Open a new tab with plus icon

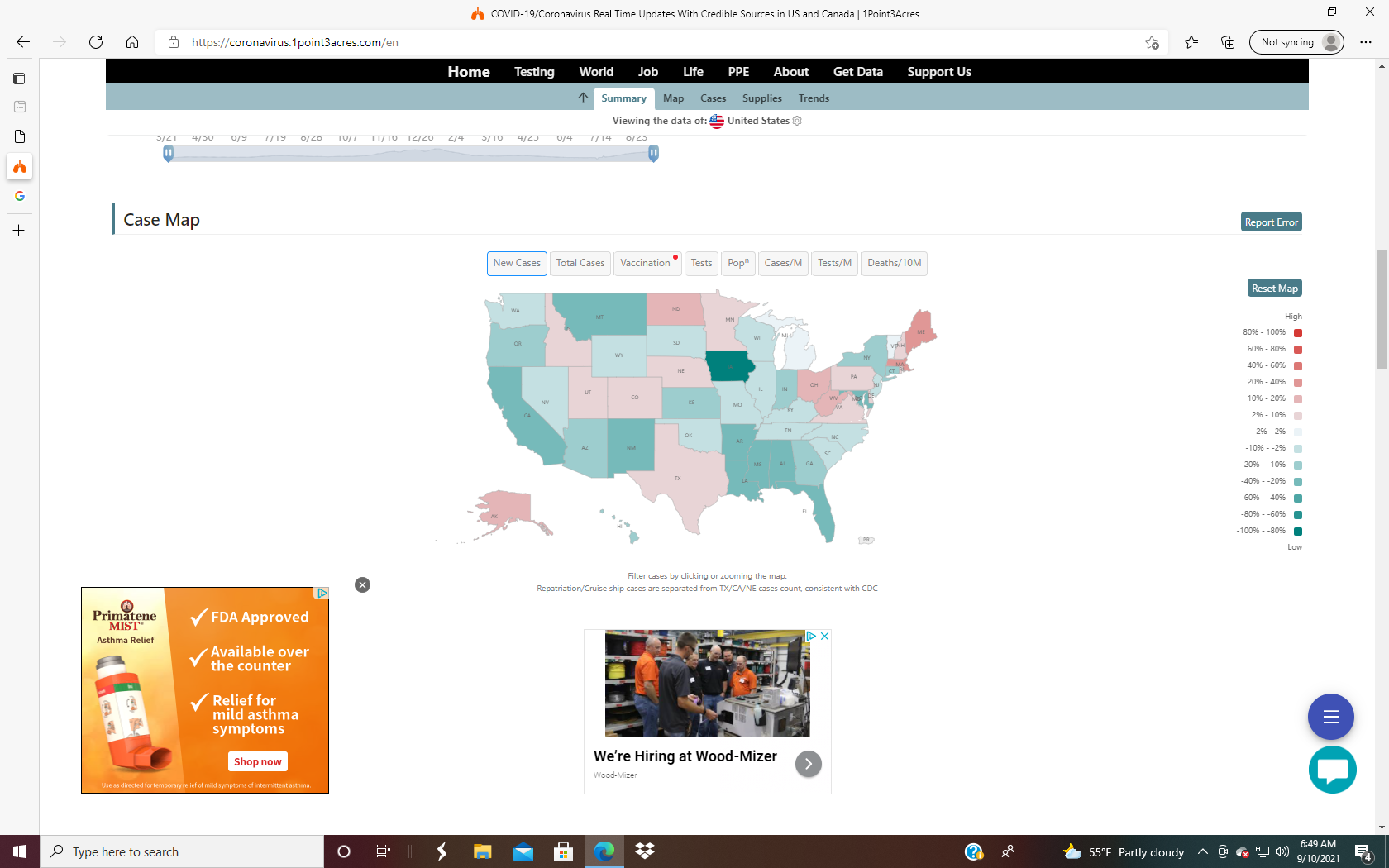click(19, 231)
